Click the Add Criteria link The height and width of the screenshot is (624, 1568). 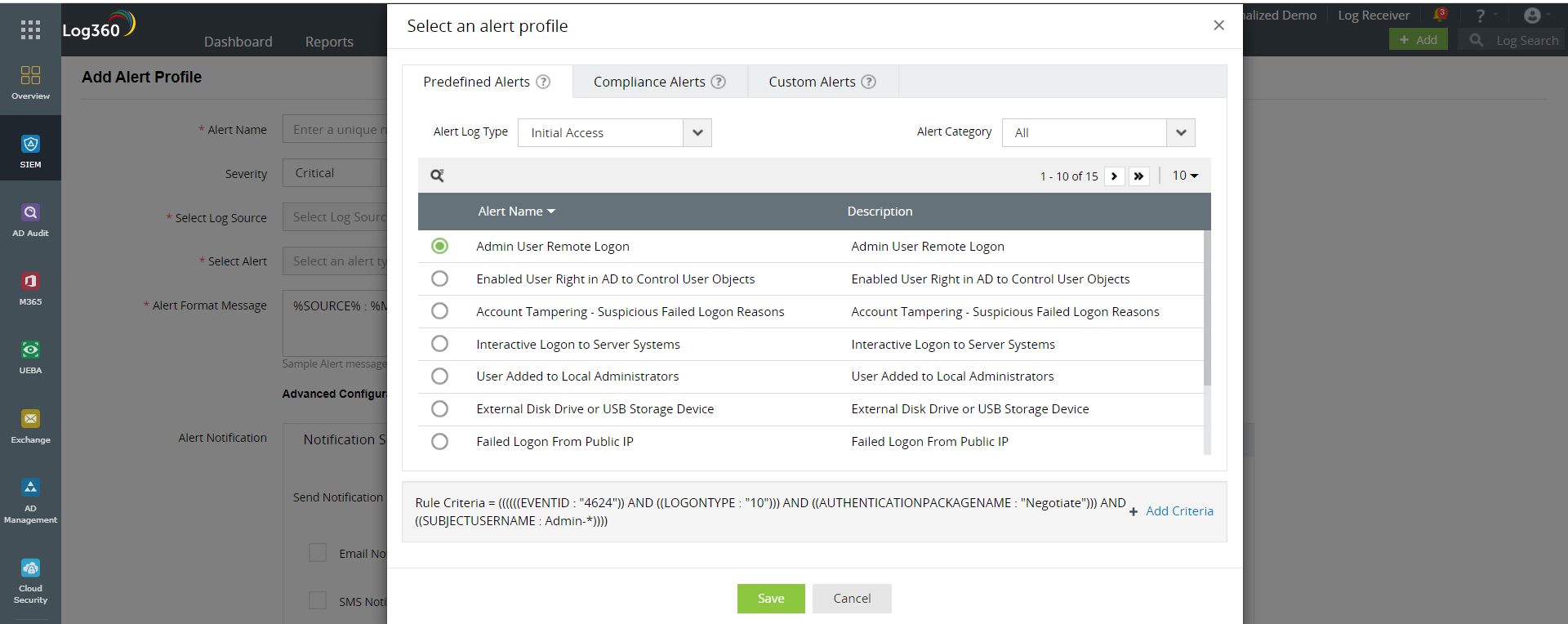click(x=1178, y=511)
